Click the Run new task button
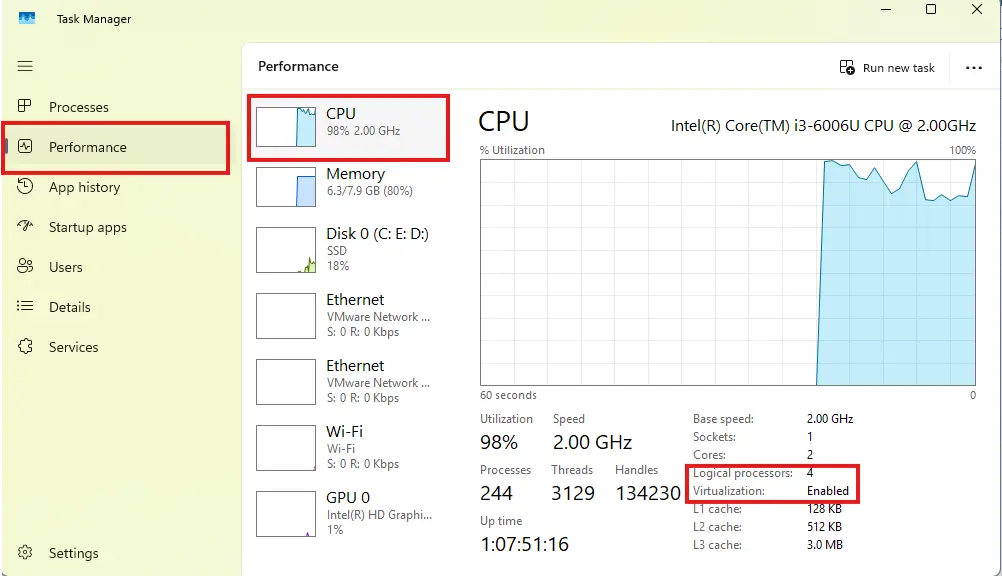This screenshot has width=1002, height=576. coord(887,68)
